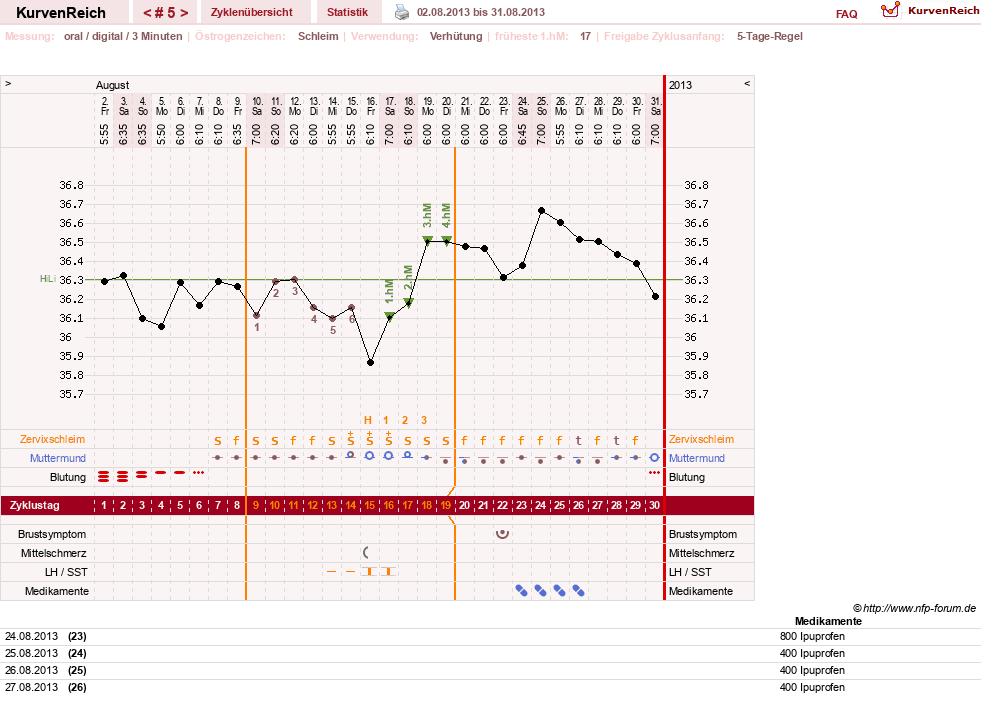
Task: Click the positive LH test icon on day 15
Action: (x=370, y=571)
